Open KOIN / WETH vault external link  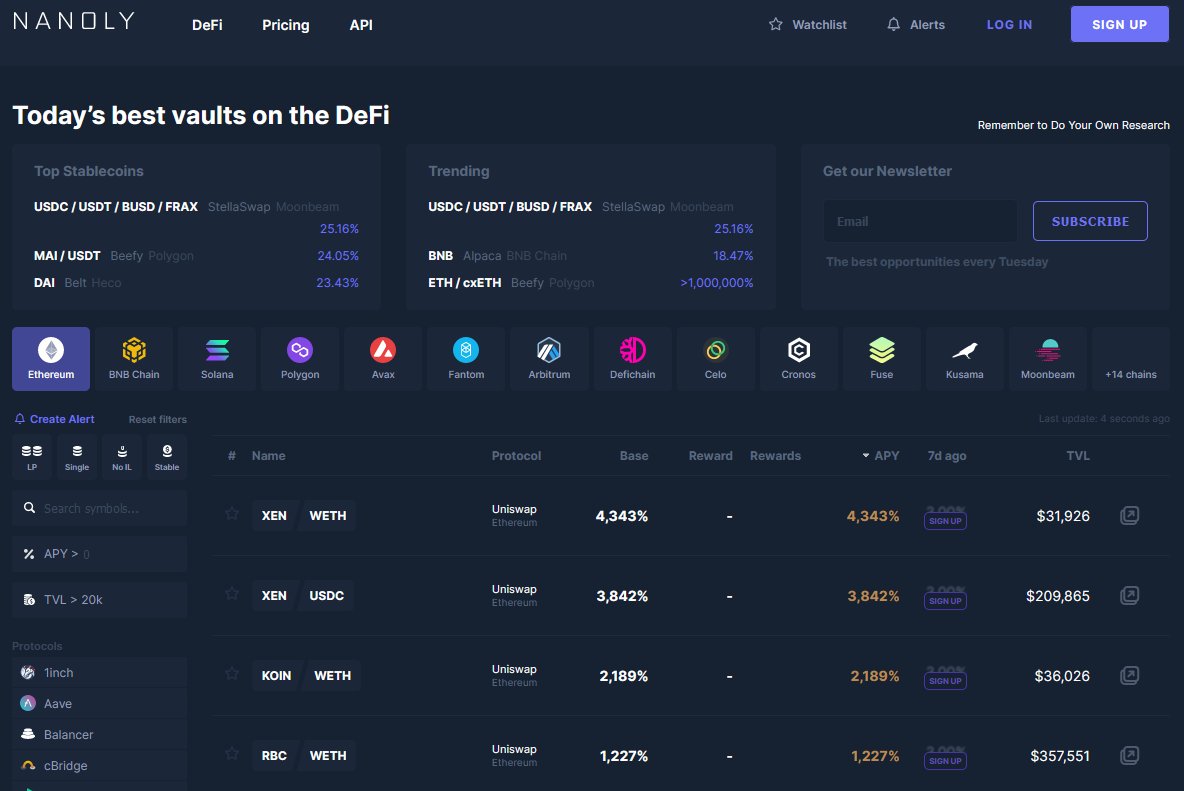1129,676
